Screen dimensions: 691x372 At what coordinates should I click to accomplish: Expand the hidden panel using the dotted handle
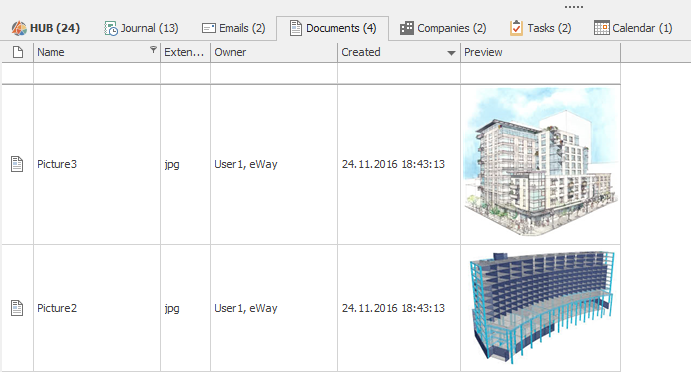(574, 7)
